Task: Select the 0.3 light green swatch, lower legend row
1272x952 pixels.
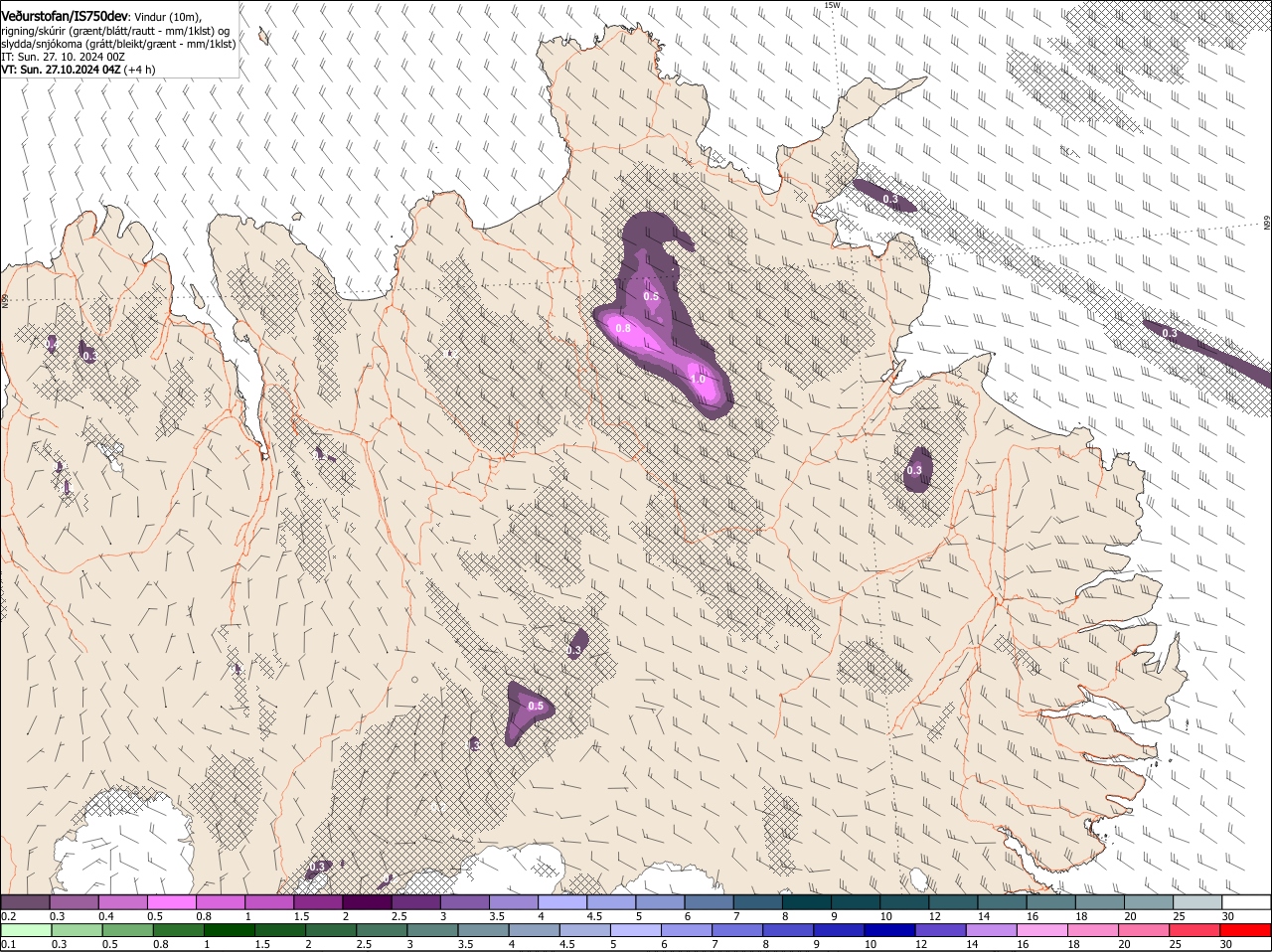Action: [x=78, y=929]
